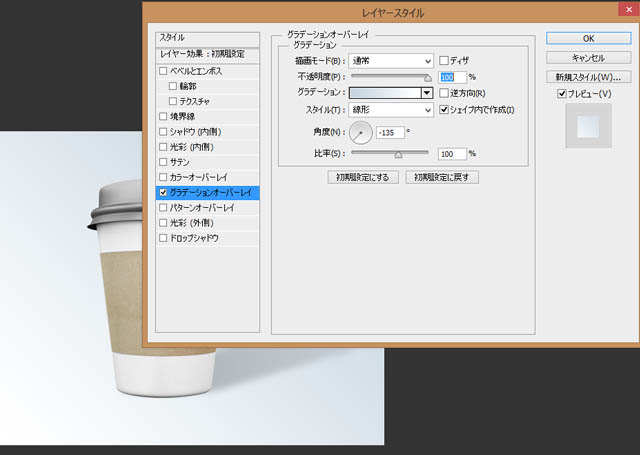Click 新規スタイル button
This screenshot has width=640, height=455.
point(587,76)
